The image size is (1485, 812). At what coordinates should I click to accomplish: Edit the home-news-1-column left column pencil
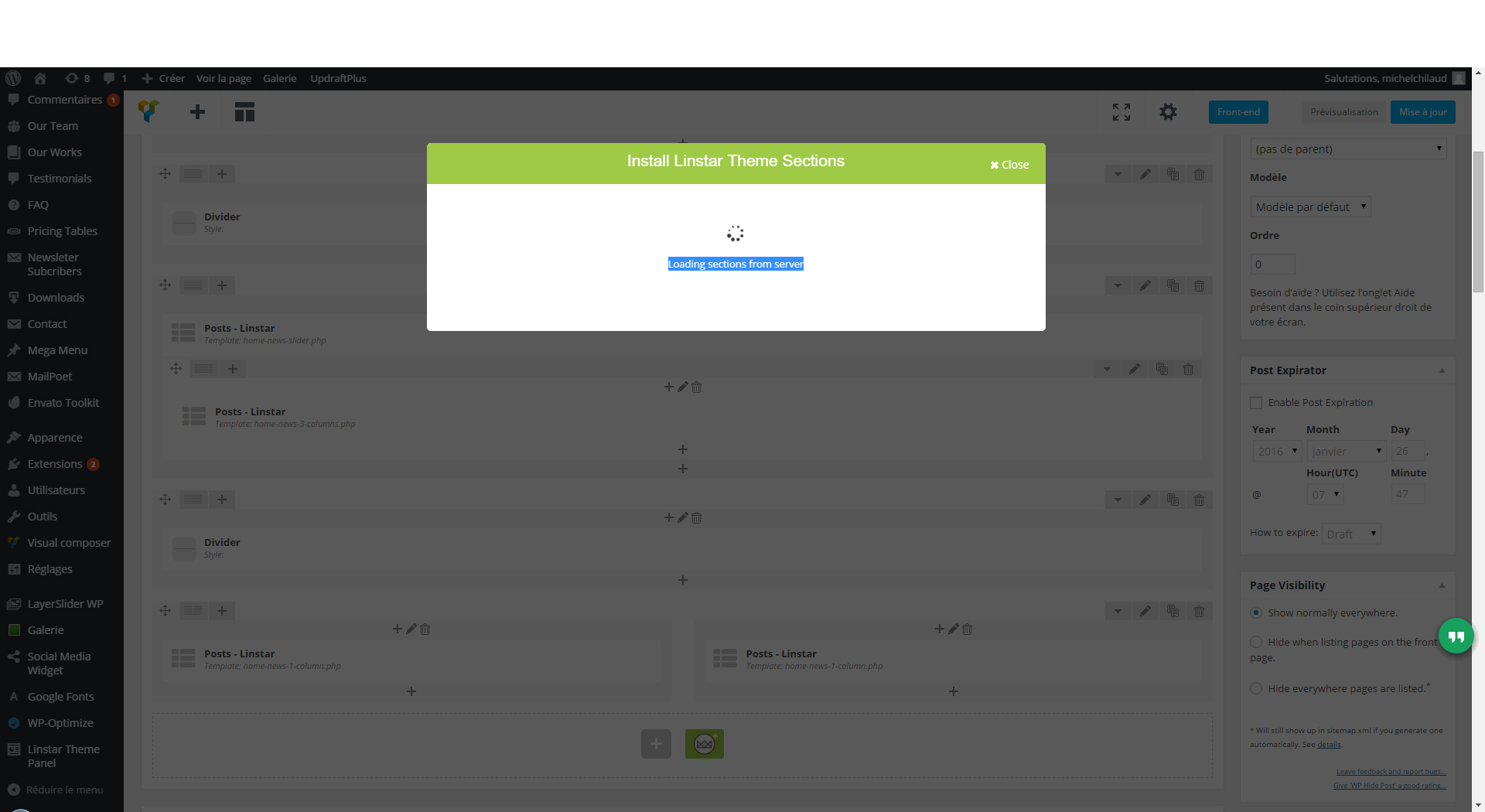pos(411,629)
